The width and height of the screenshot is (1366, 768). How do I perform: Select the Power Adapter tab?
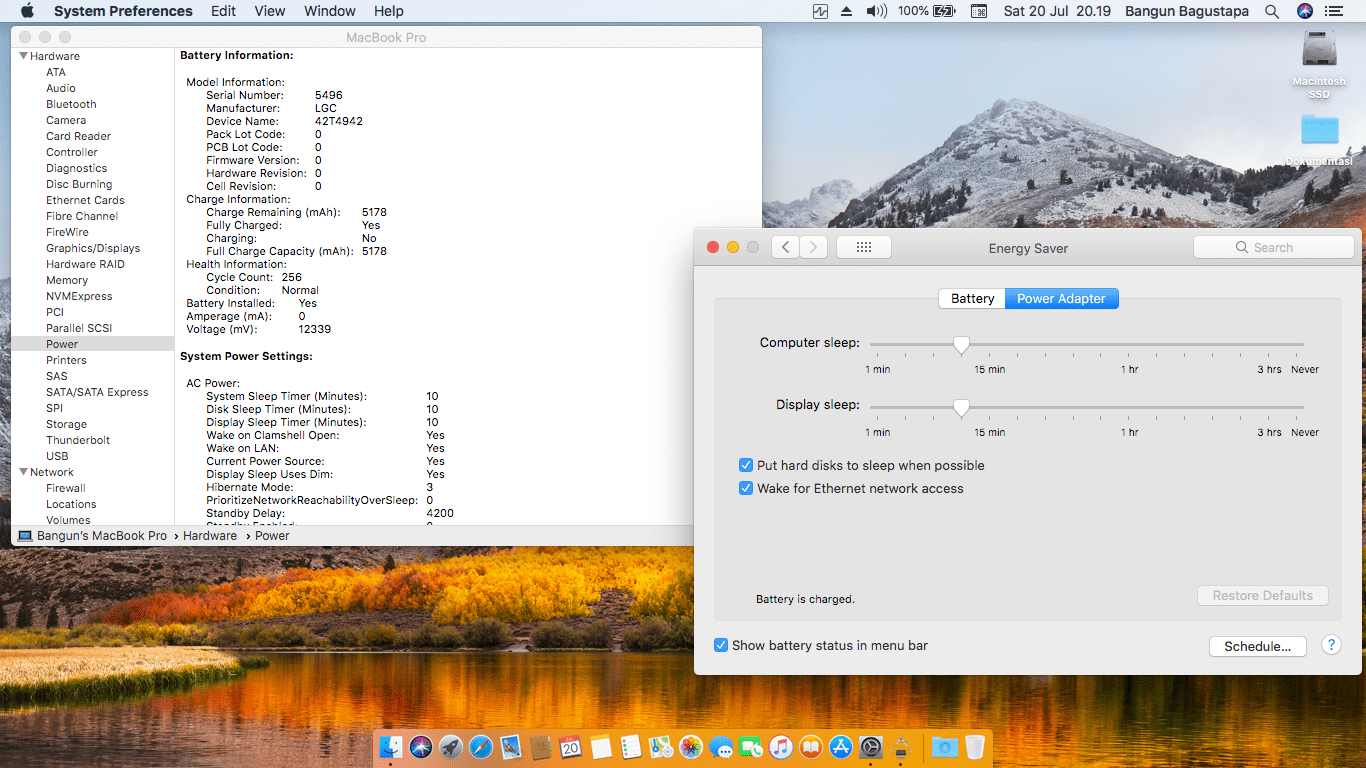click(x=1061, y=298)
